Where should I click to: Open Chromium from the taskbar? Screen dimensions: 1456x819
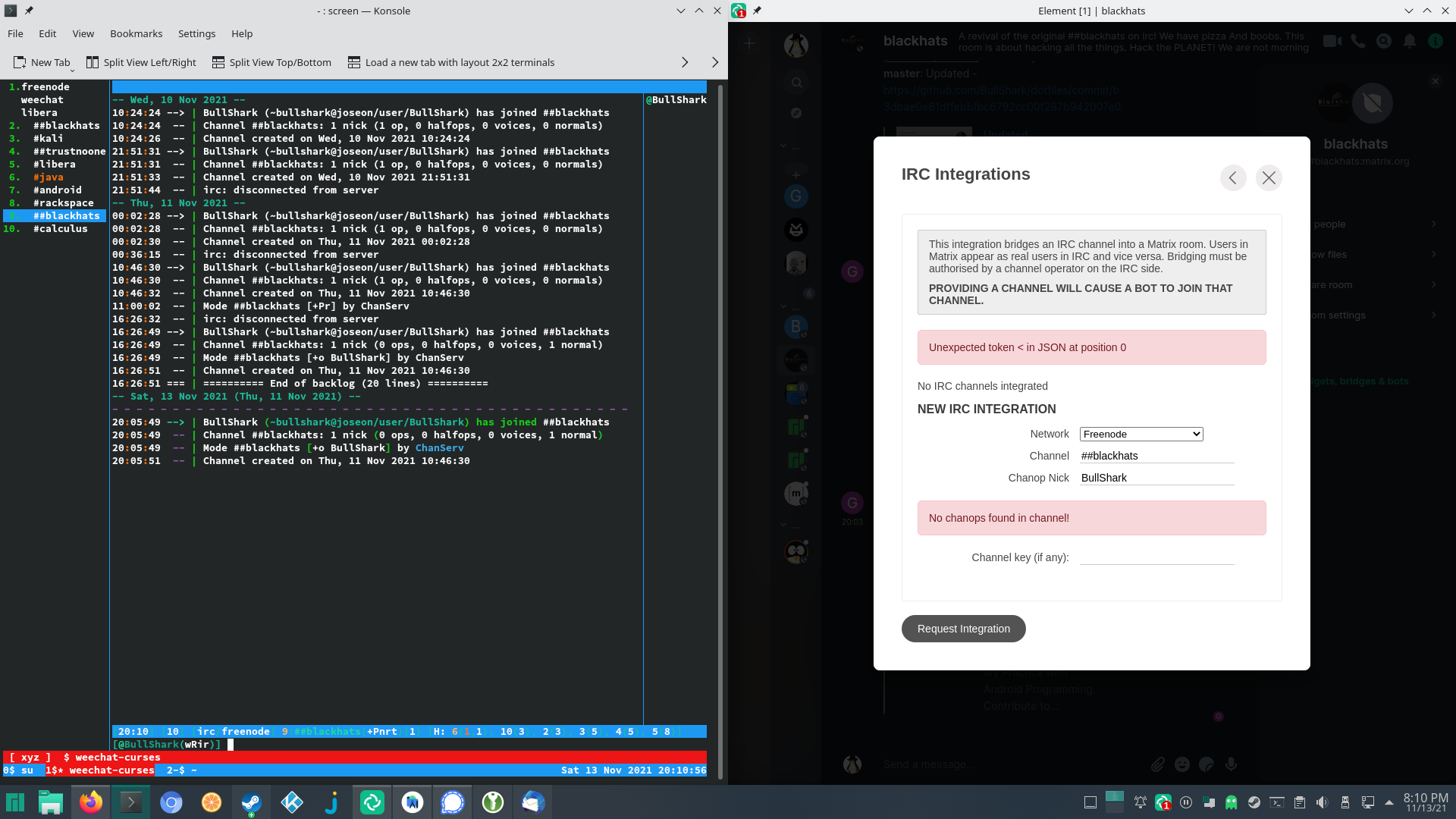pos(171,802)
